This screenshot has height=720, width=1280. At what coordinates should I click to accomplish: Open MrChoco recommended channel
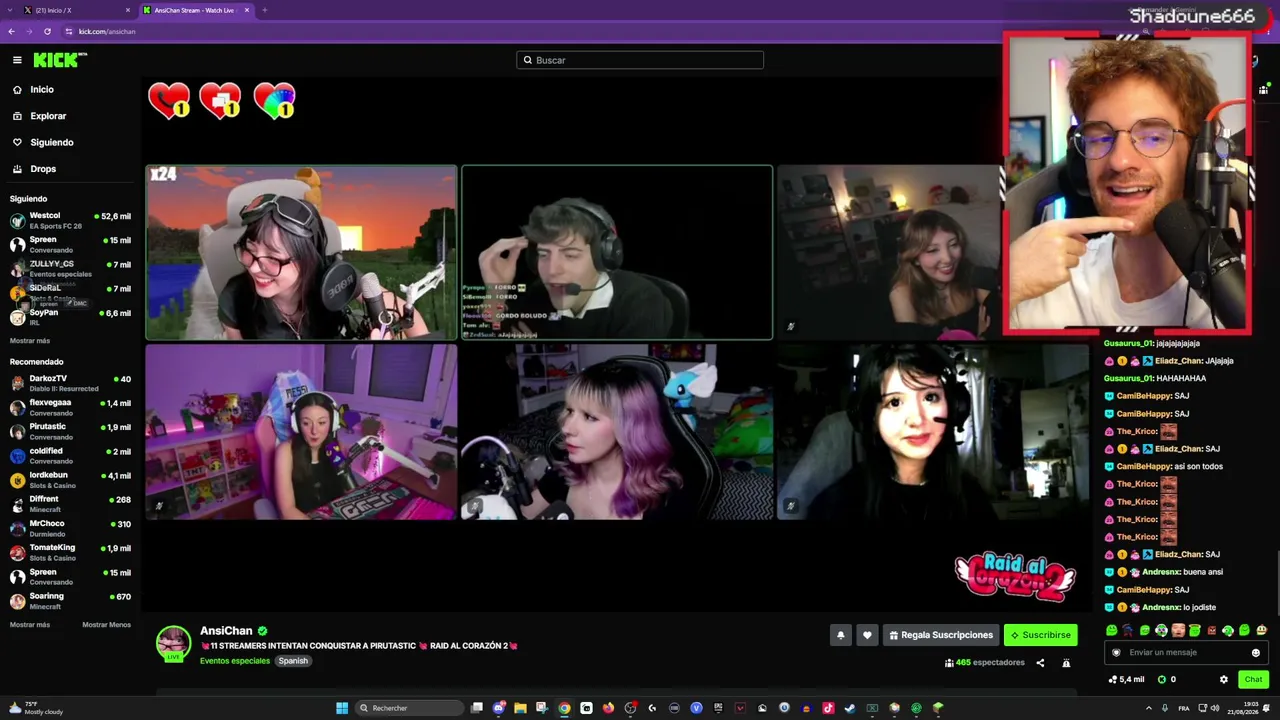70,528
